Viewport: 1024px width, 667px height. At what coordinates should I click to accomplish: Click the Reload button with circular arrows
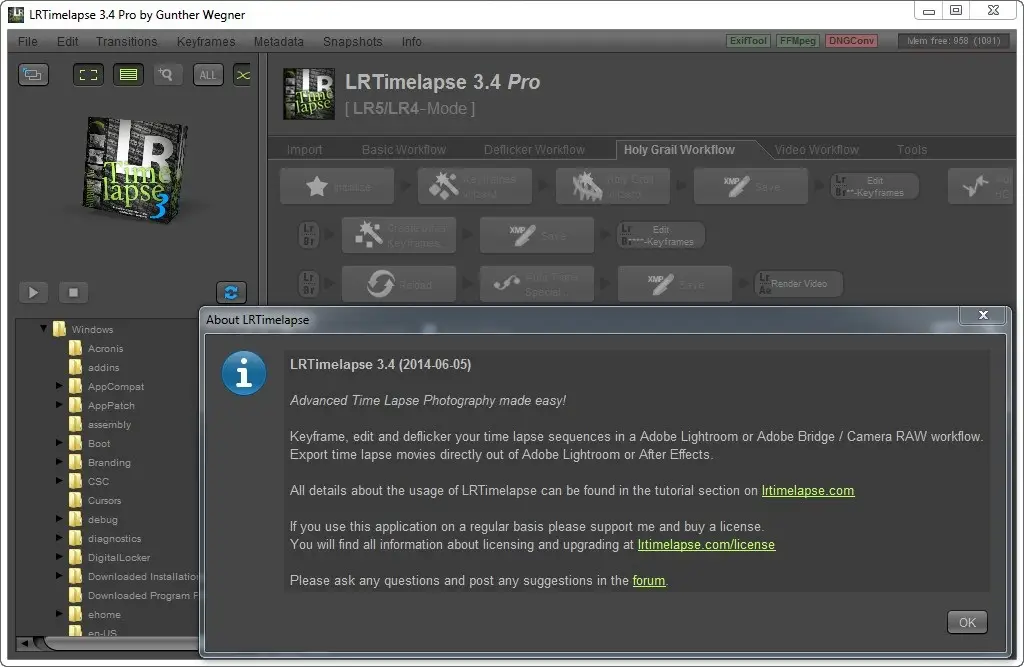399,284
